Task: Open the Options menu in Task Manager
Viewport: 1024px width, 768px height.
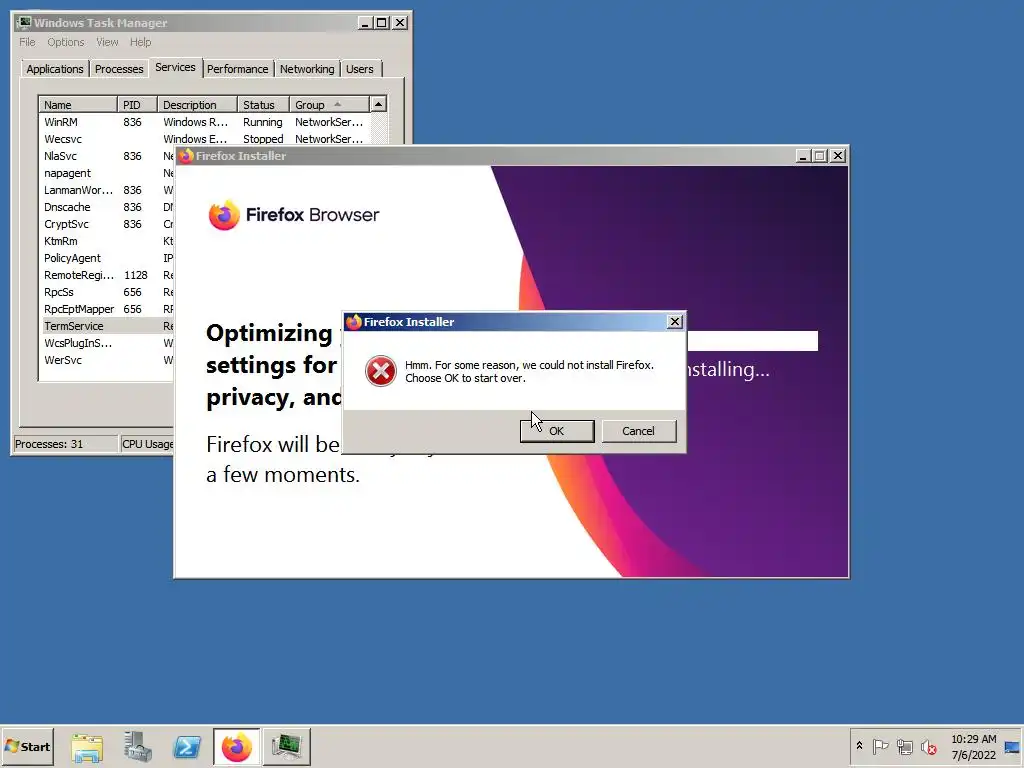Action: tap(65, 42)
